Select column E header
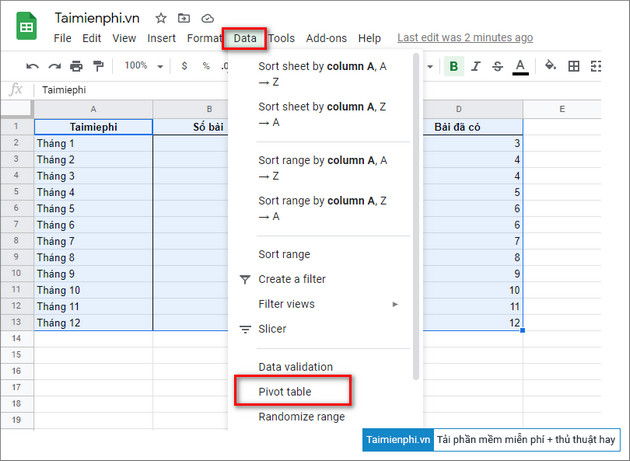 point(562,109)
